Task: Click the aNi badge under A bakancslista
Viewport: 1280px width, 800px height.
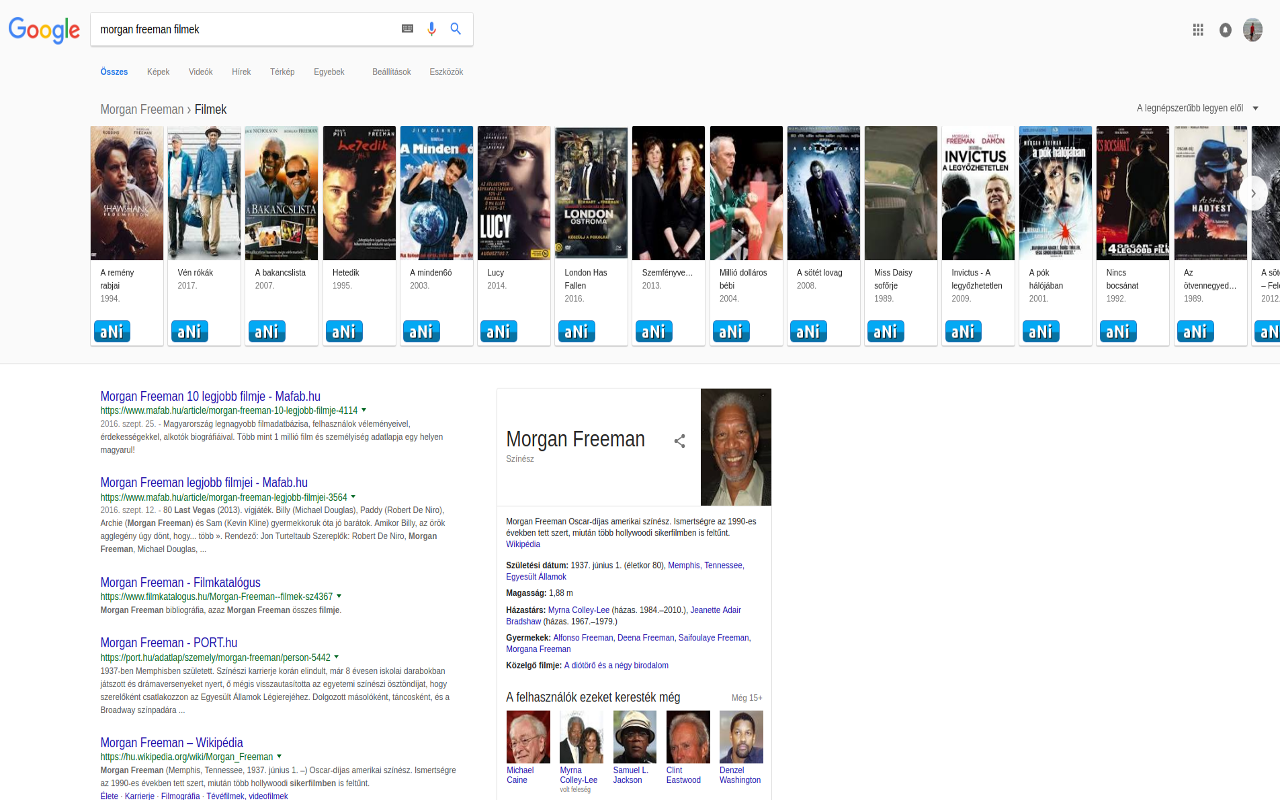Action: coord(267,331)
